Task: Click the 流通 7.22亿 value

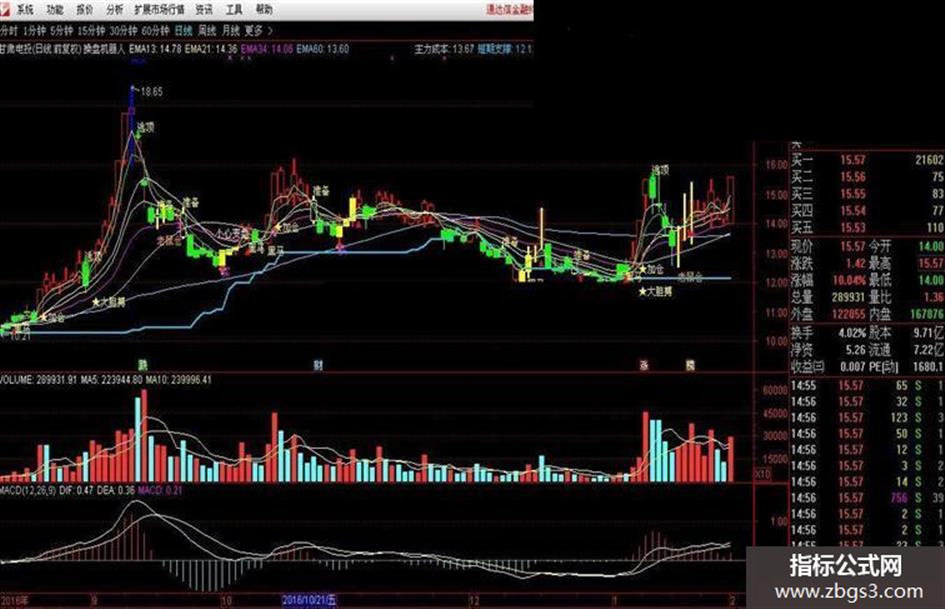Action: pos(929,350)
